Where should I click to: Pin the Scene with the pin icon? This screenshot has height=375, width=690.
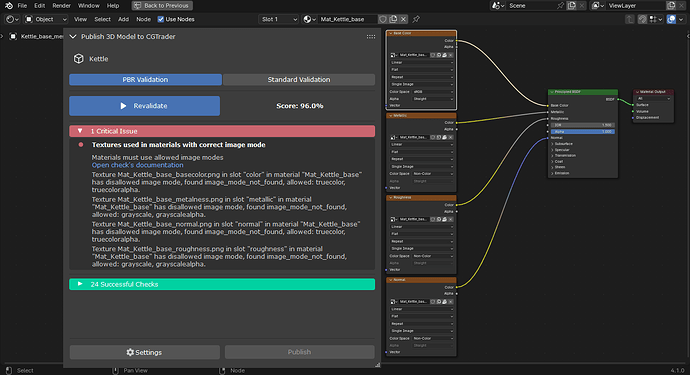(560, 6)
